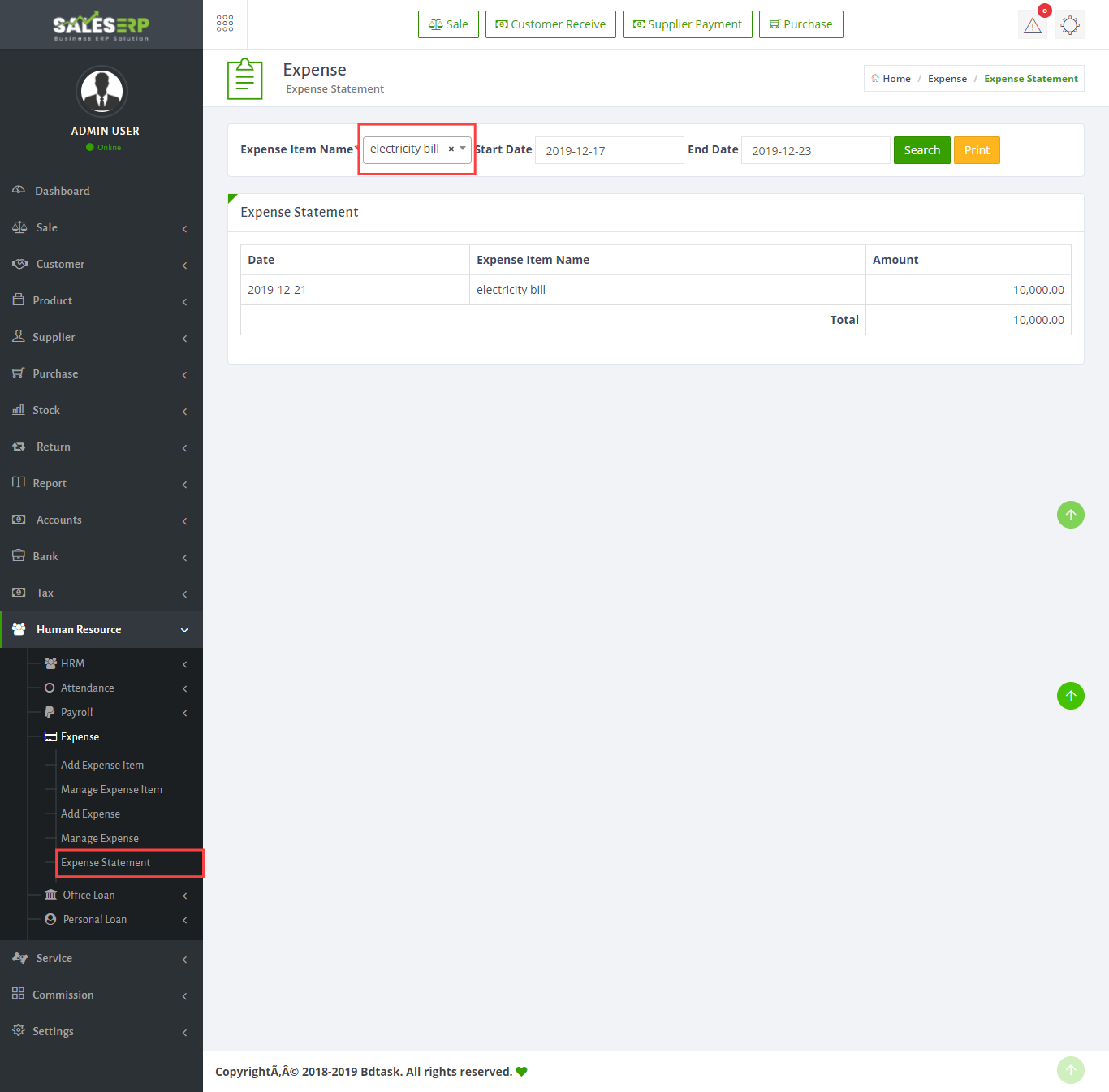The height and width of the screenshot is (1092, 1109).
Task: Expand the Payroll submenu
Action: point(77,712)
